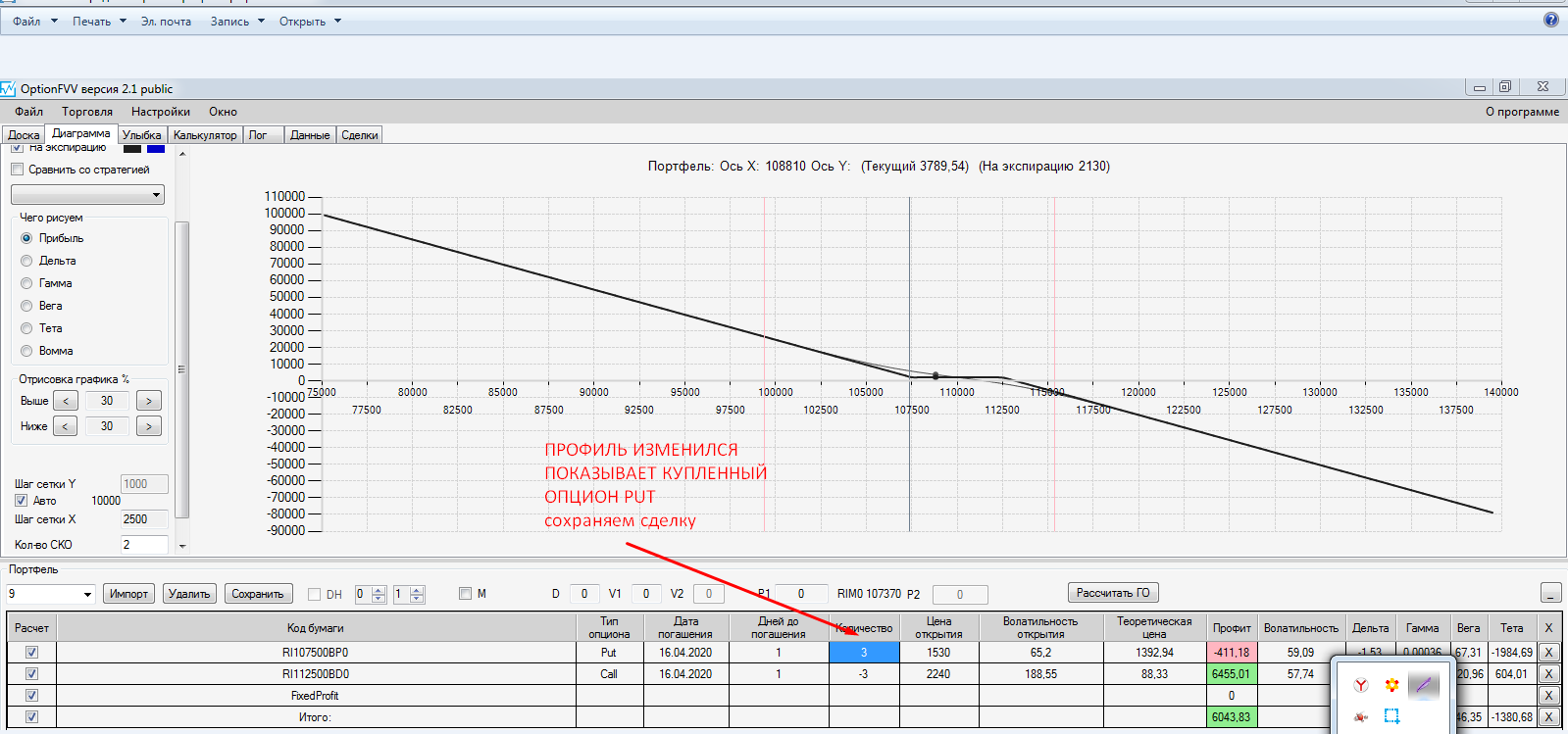Open the Торговля menu
This screenshot has width=1568, height=734.
click(x=87, y=112)
